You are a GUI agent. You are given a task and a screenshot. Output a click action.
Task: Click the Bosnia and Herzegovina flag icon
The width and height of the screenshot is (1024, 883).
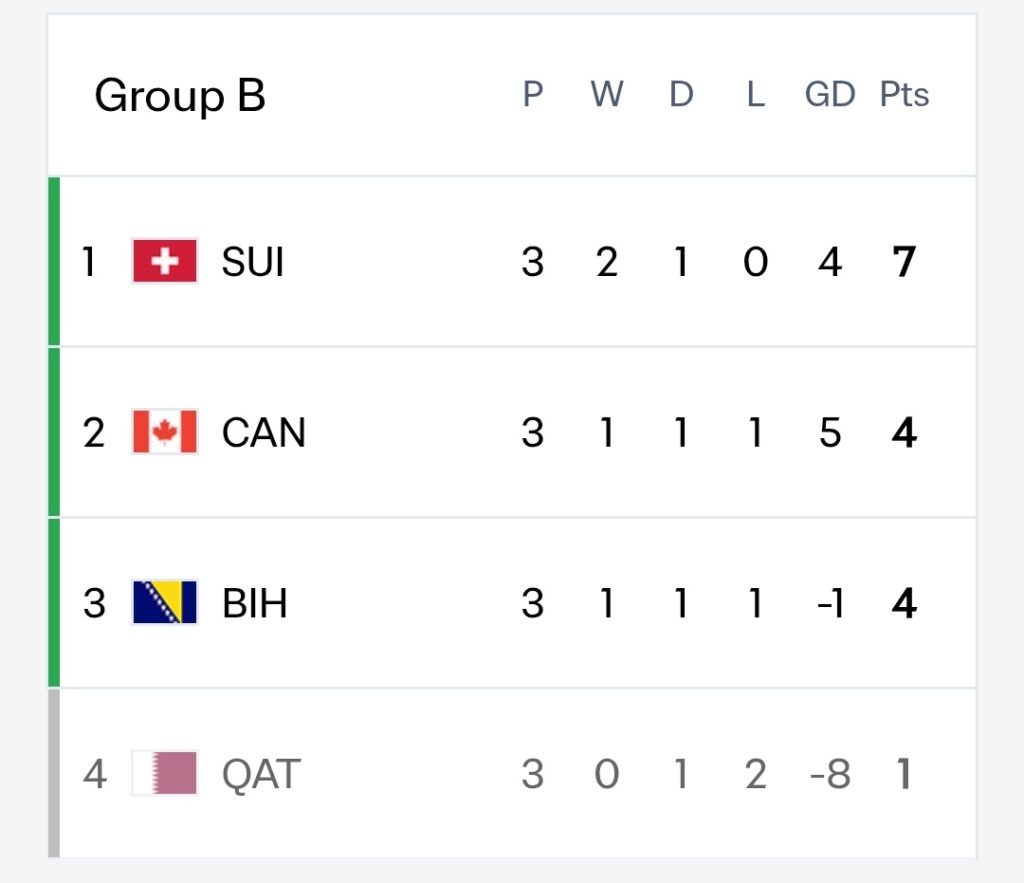click(x=165, y=602)
